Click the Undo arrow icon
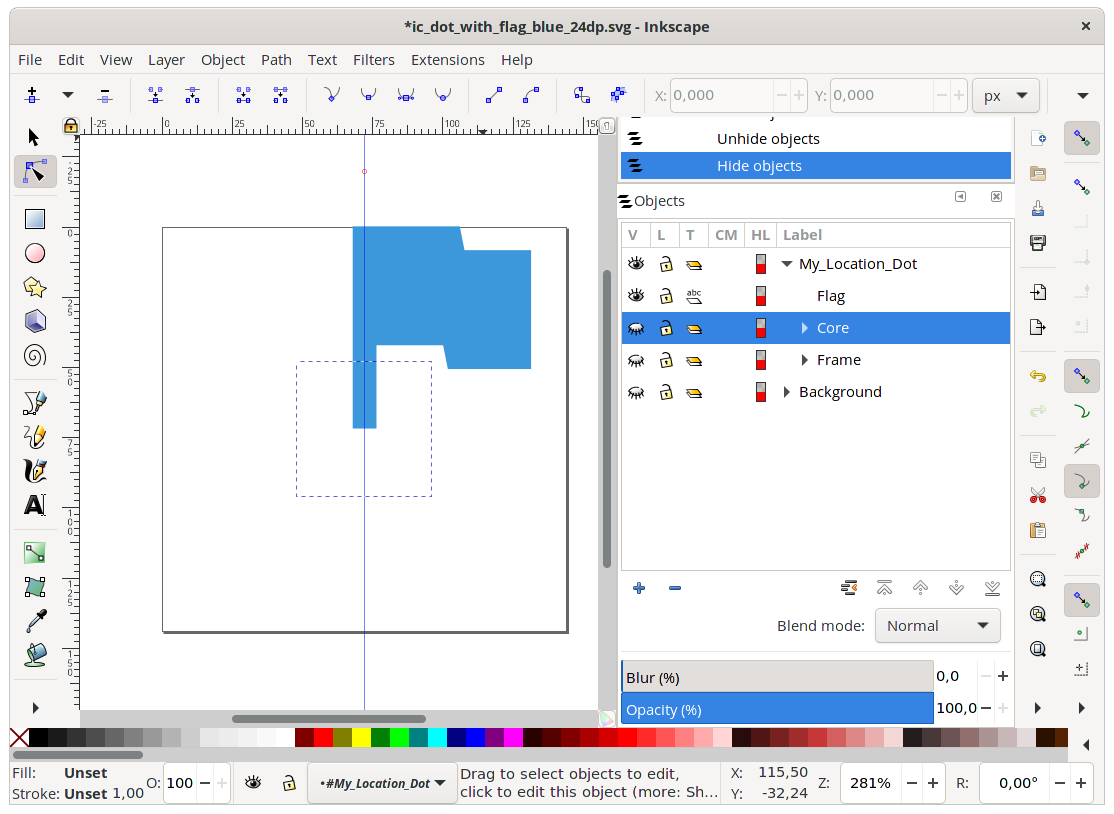Image resolution: width=1114 pixels, height=814 pixels. (x=1038, y=376)
